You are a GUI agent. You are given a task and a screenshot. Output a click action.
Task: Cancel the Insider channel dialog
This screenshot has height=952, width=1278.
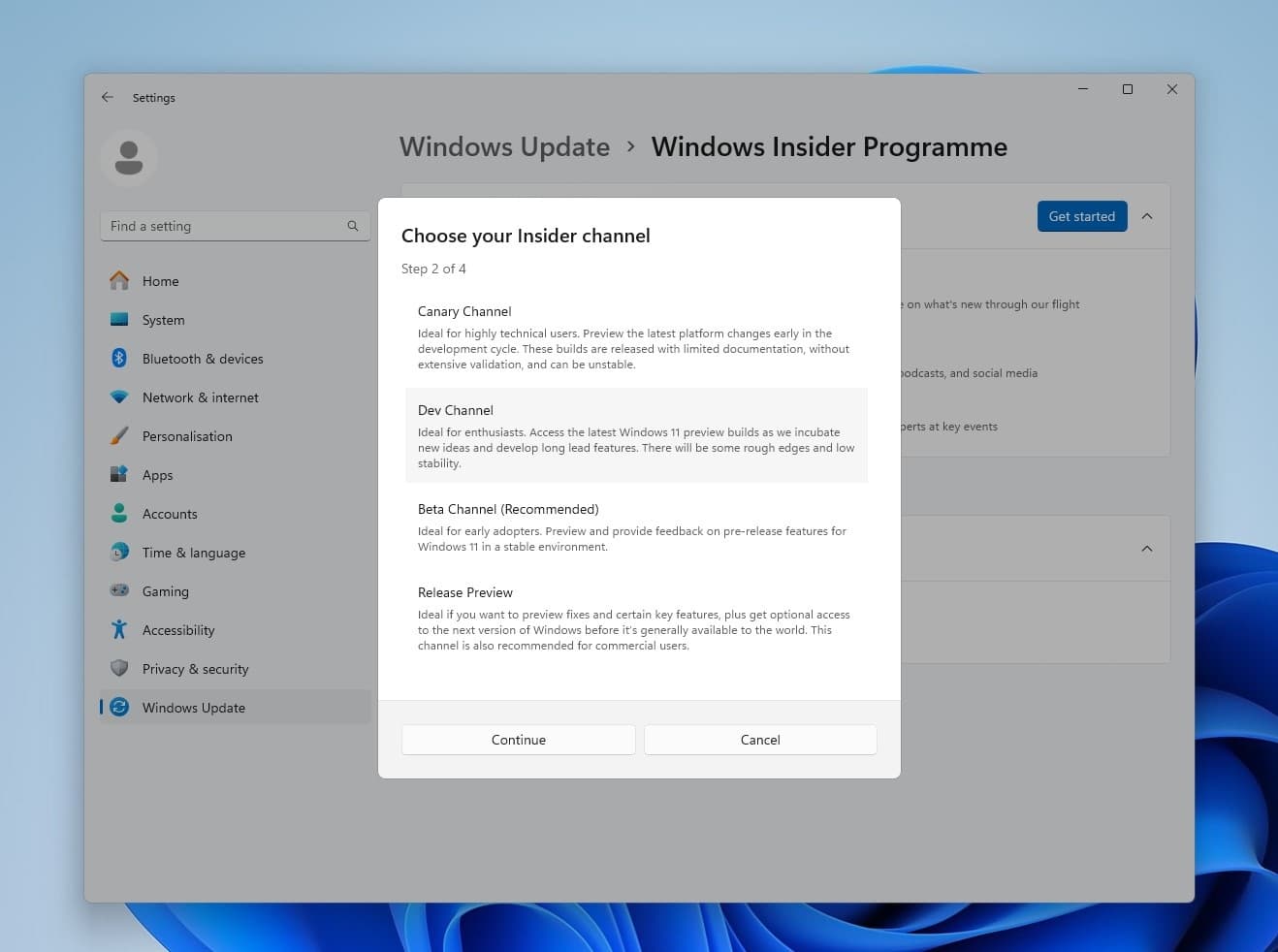[760, 740]
